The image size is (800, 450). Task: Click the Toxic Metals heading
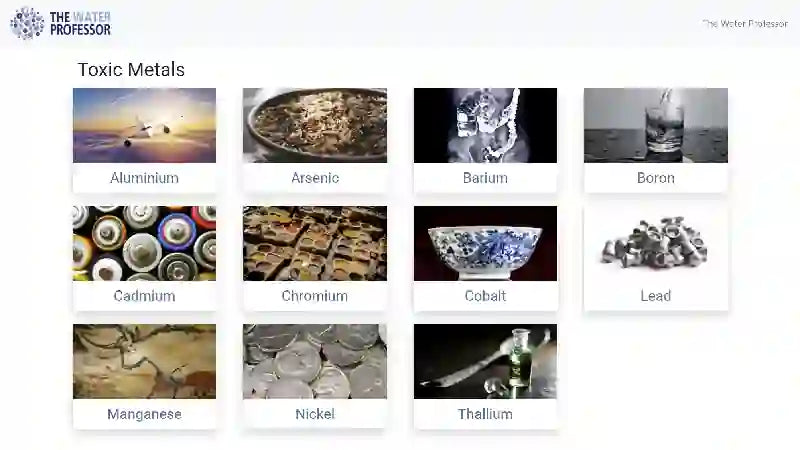tap(131, 69)
